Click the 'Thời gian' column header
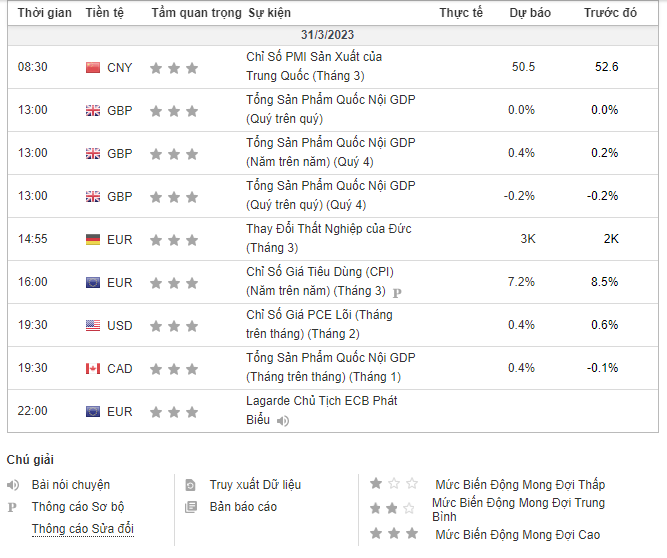 (x=44, y=13)
